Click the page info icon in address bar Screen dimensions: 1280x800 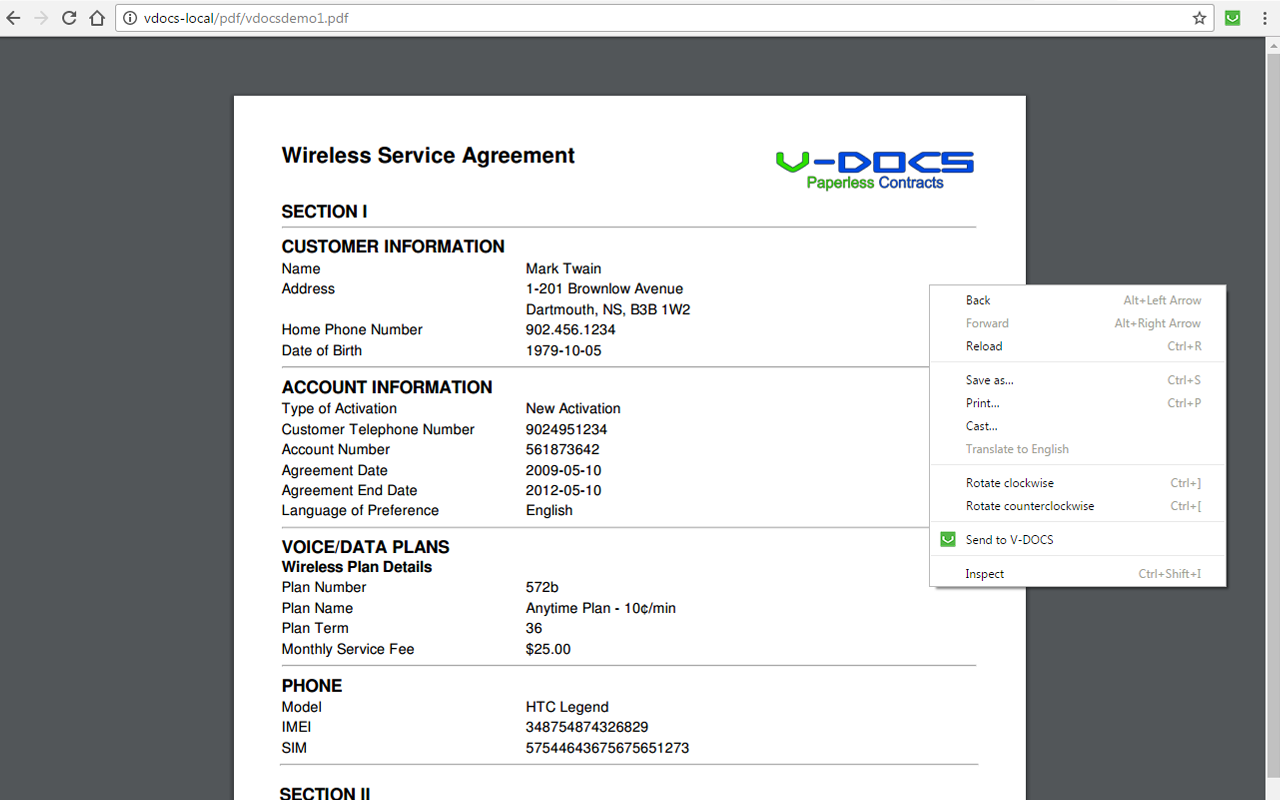[131, 17]
